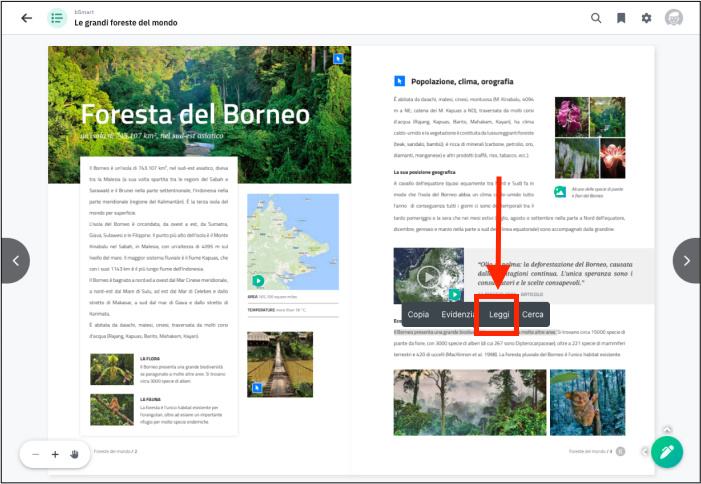Open the search magnifier icon
Viewport: 701px width, 484px height.
[x=596, y=18]
